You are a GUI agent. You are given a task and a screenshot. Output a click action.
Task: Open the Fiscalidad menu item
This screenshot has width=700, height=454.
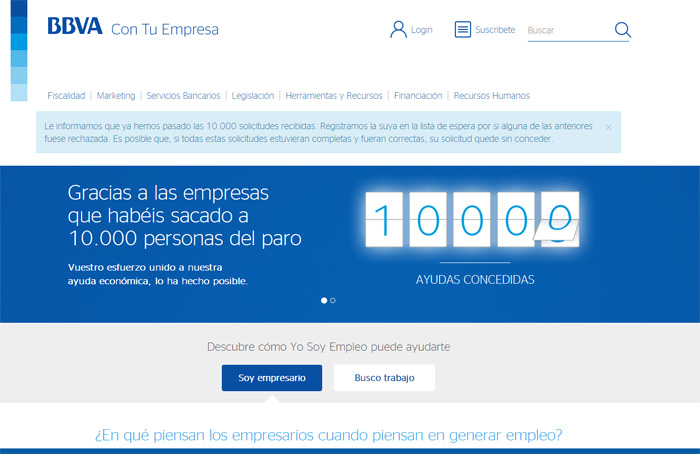tap(66, 96)
